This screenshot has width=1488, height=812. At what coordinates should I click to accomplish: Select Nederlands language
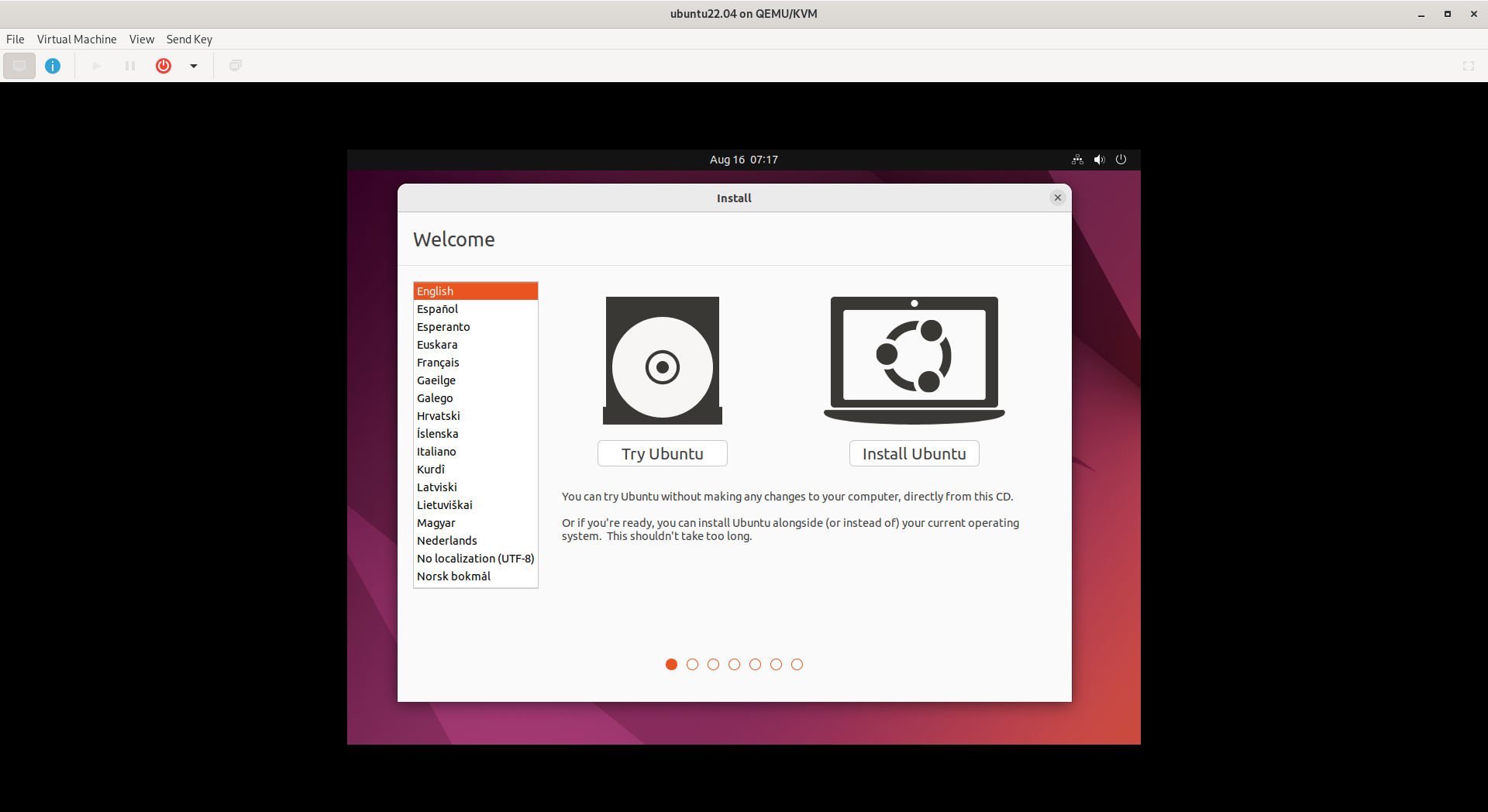(476, 541)
